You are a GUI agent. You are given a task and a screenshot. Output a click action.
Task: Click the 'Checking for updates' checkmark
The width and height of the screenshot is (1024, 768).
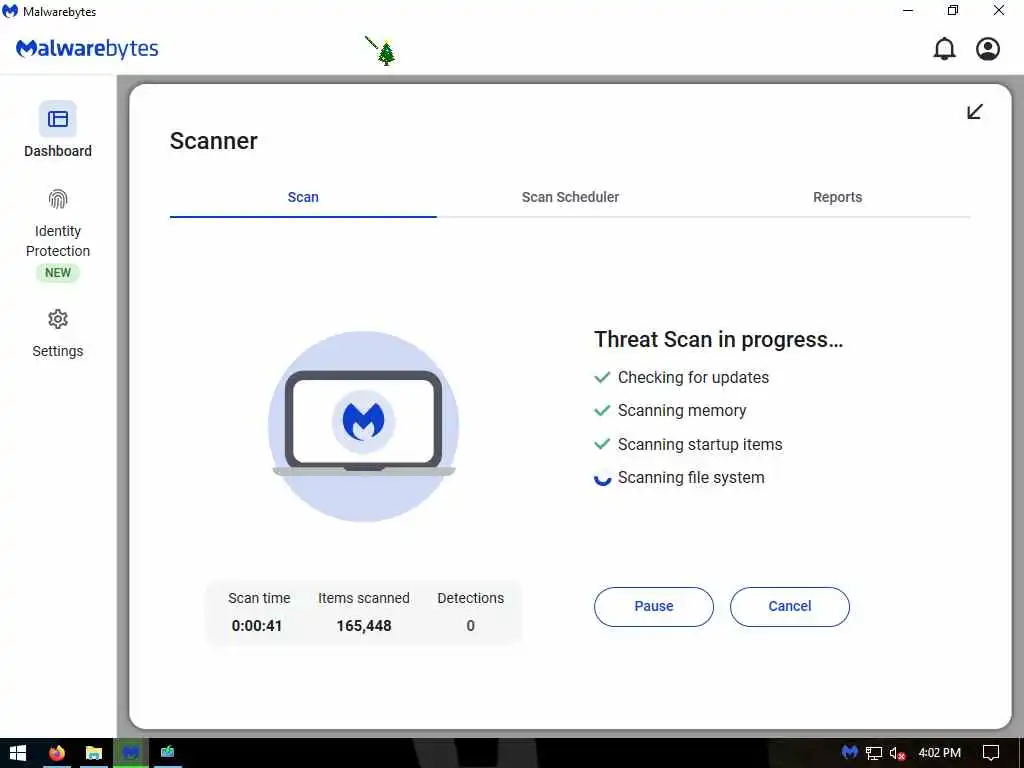pos(602,377)
